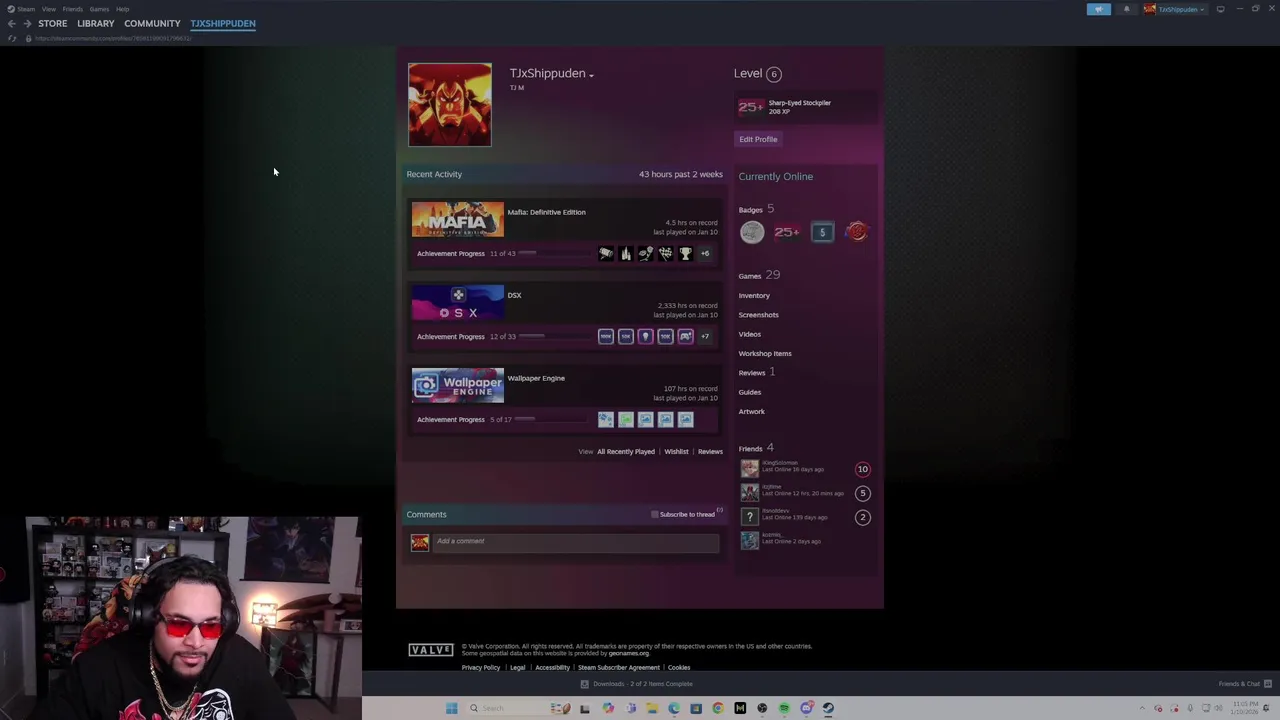This screenshot has width=1280, height=720.
Task: Open the Videos link
Action: coord(749,334)
